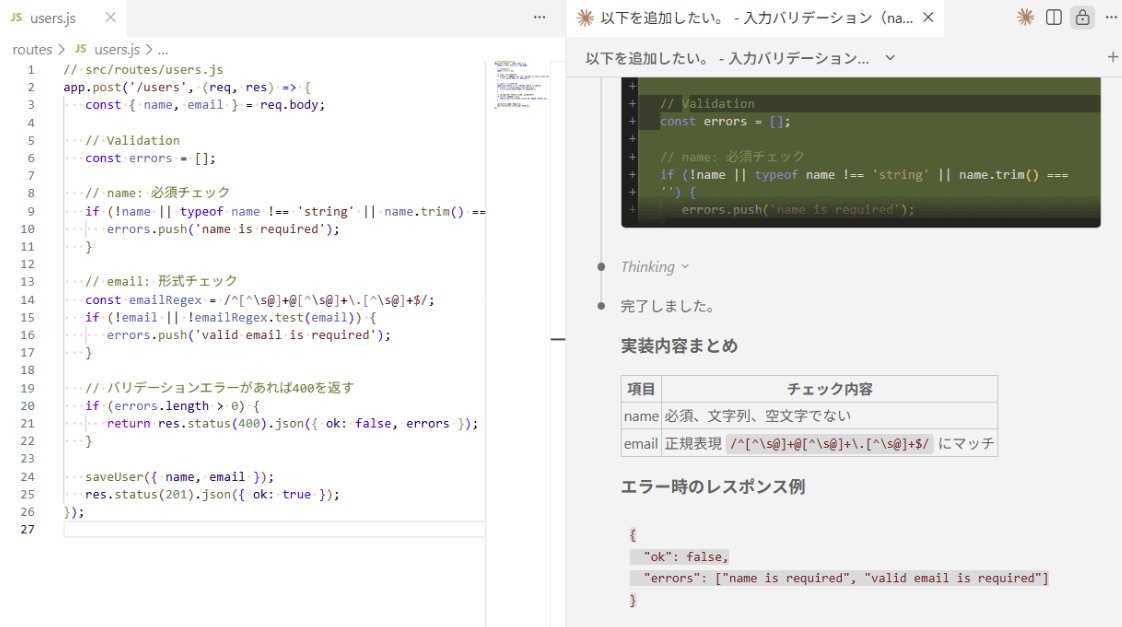Open the chat panel more actions menu
1122x627 pixels.
click(1110, 17)
